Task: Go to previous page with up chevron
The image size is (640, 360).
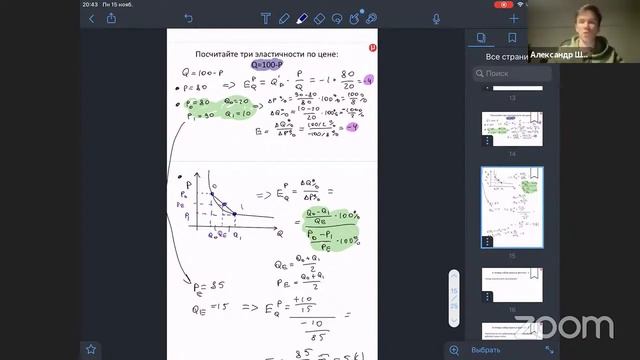Action: (x=454, y=276)
